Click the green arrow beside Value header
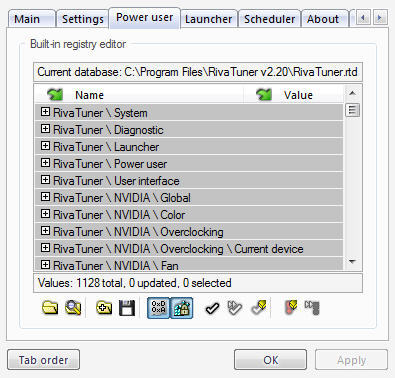395x378 pixels. [x=264, y=95]
